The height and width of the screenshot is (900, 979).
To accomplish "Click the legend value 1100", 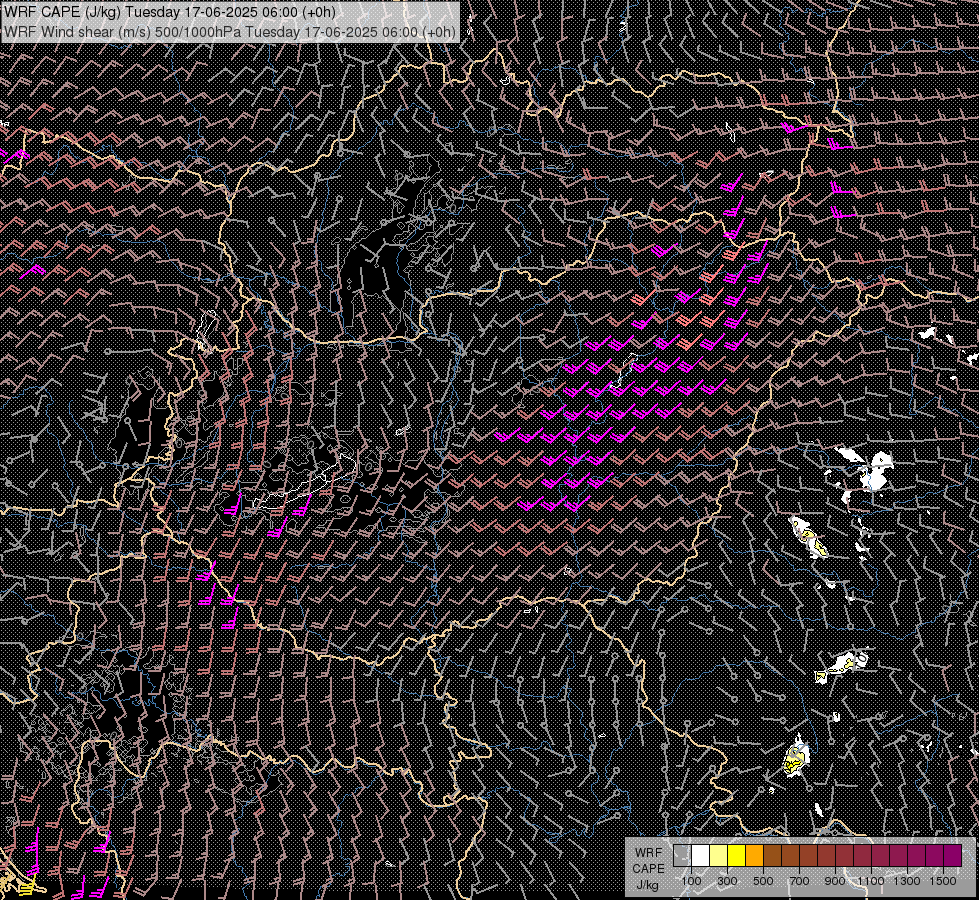I will pos(871,881).
